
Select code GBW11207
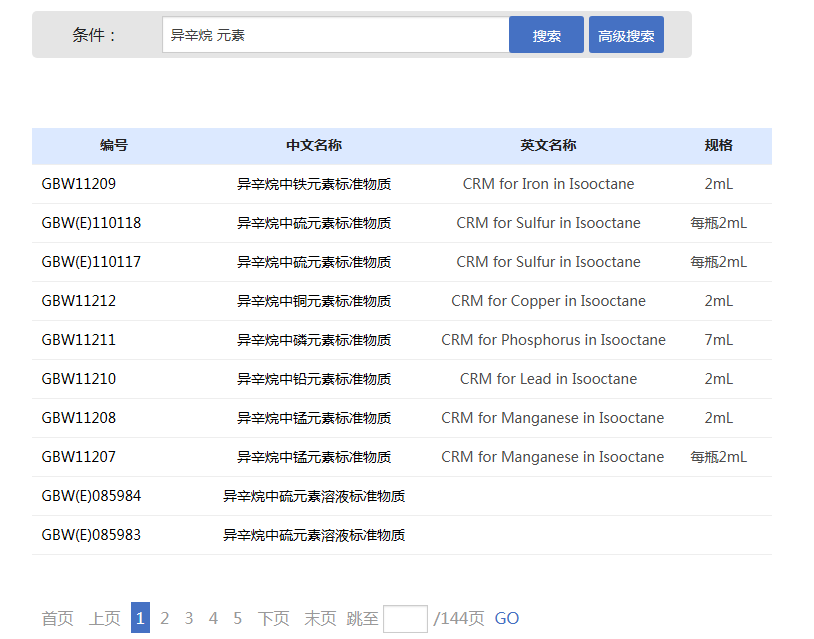79,457
